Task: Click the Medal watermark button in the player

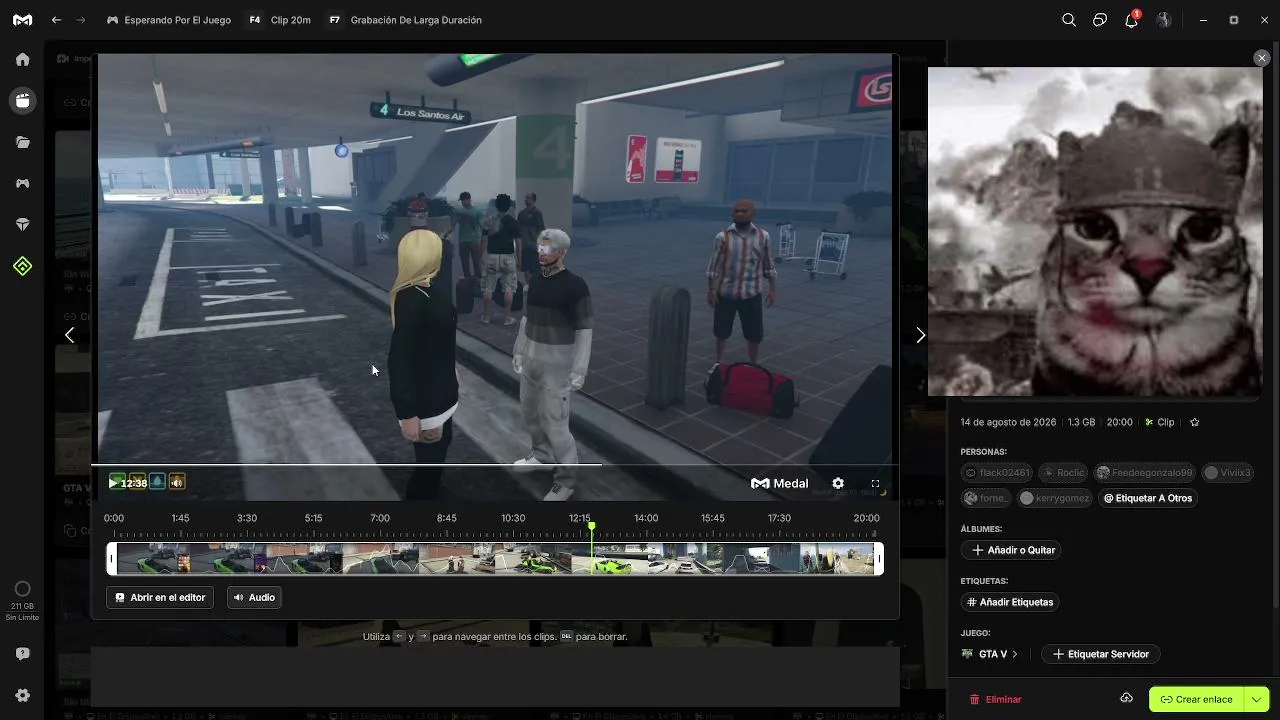Action: tap(780, 483)
